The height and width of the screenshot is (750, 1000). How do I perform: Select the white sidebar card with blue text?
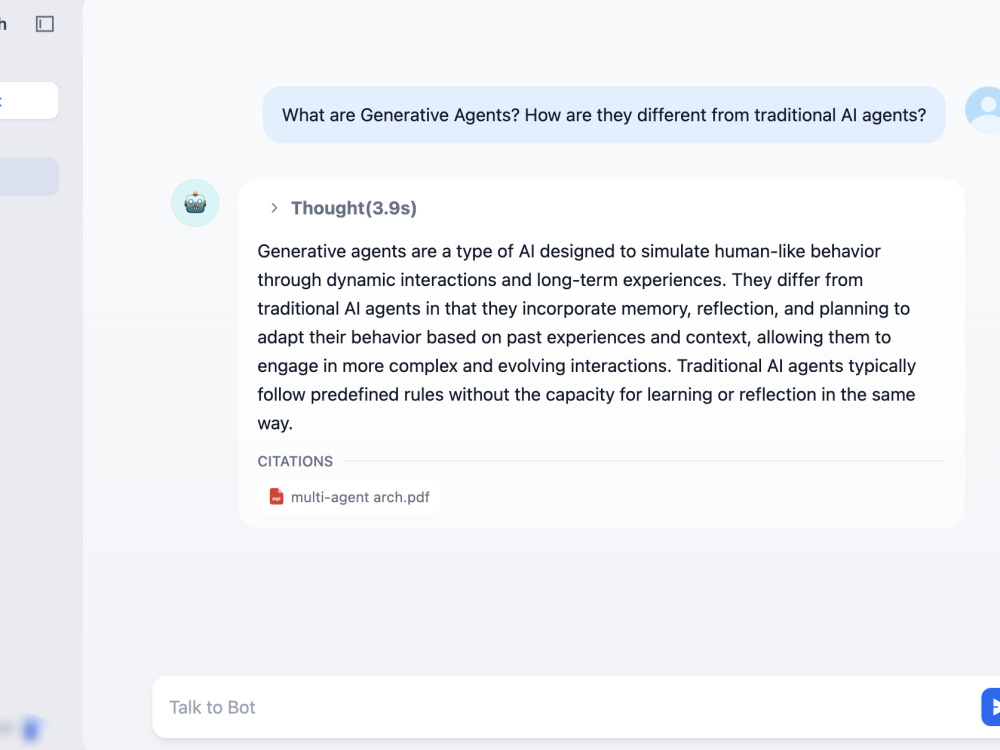point(29,101)
